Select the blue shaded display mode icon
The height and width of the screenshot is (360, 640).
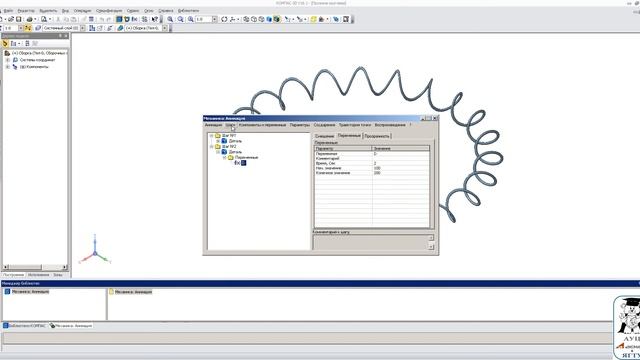pyautogui.click(x=269, y=19)
